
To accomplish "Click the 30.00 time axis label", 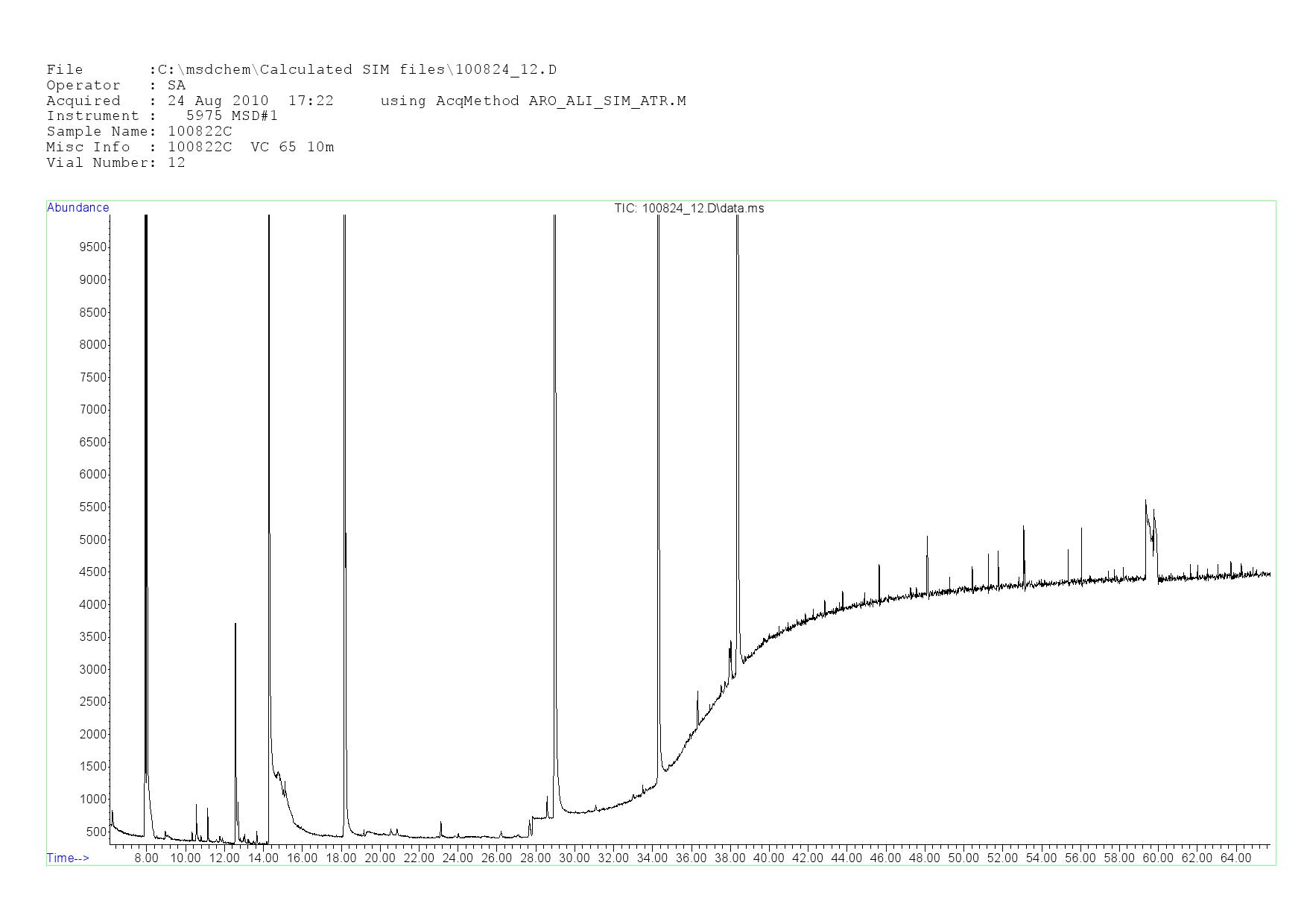I will pyautogui.click(x=574, y=858).
